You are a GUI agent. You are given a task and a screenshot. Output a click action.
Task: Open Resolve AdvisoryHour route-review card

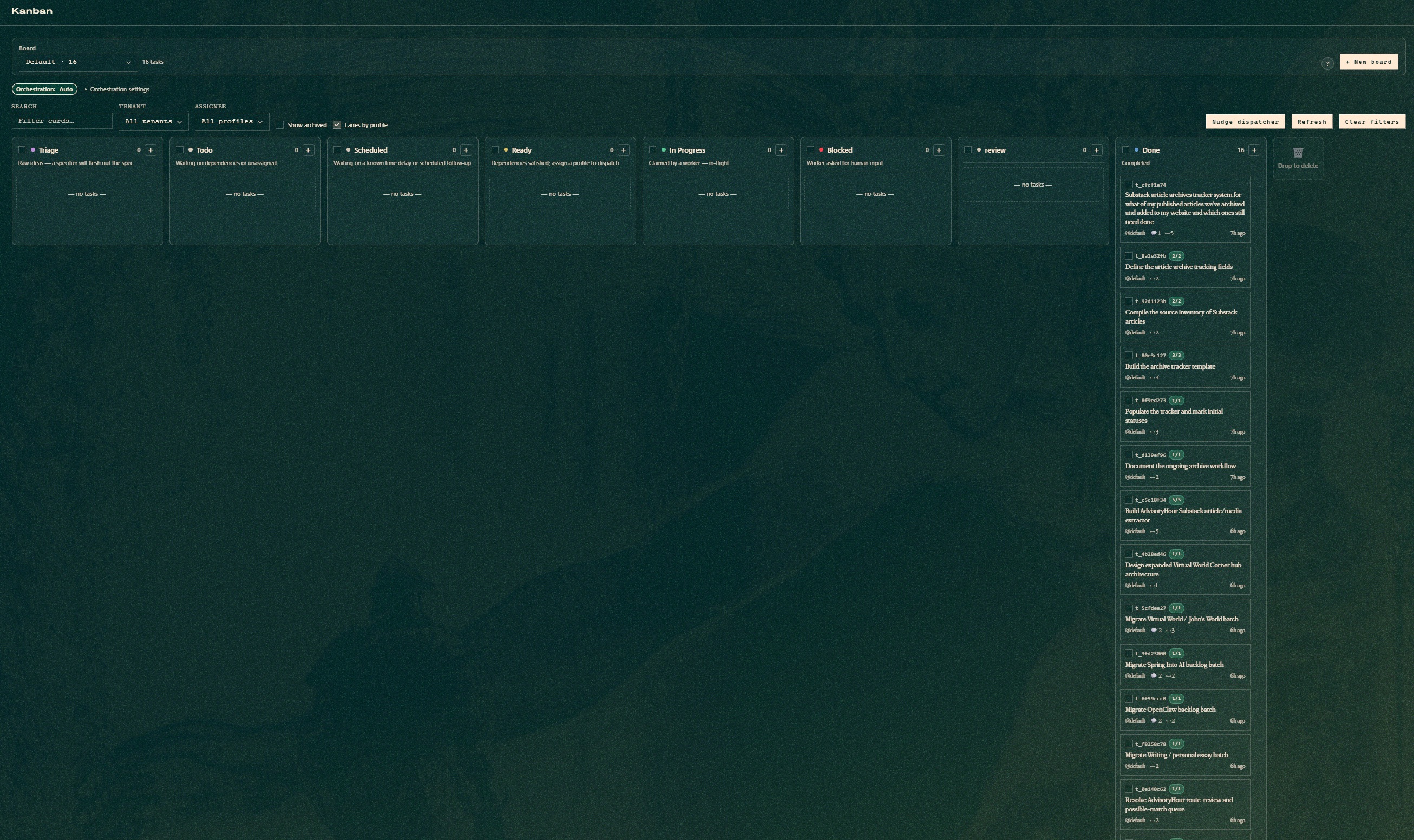tap(1185, 805)
